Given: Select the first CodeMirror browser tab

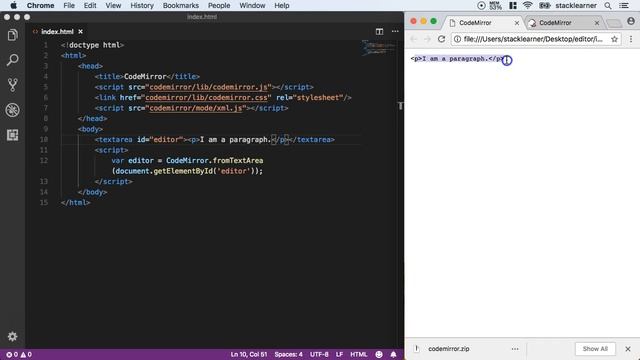Looking at the screenshot, I should click(x=482, y=23).
